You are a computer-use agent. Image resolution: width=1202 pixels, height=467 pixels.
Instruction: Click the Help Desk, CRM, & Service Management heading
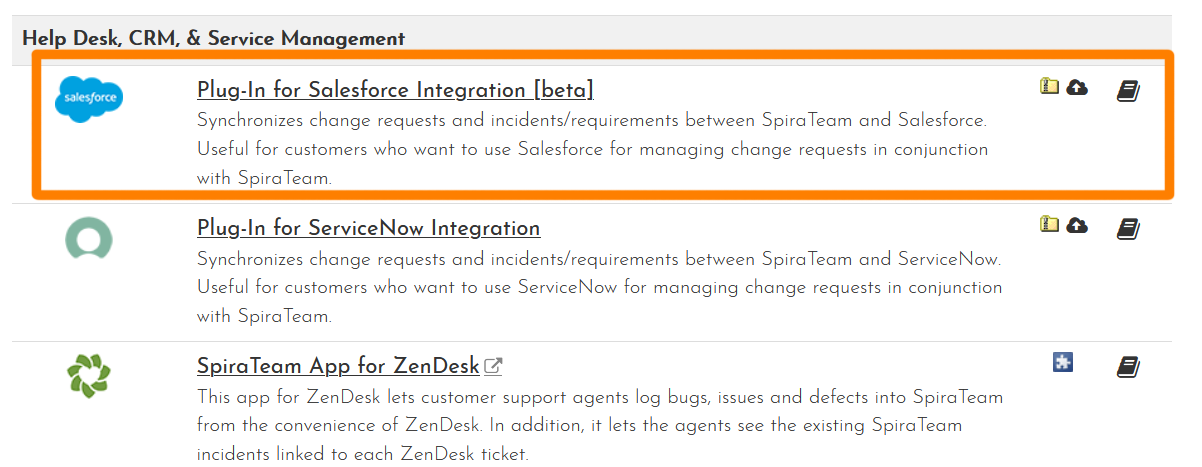click(x=213, y=39)
